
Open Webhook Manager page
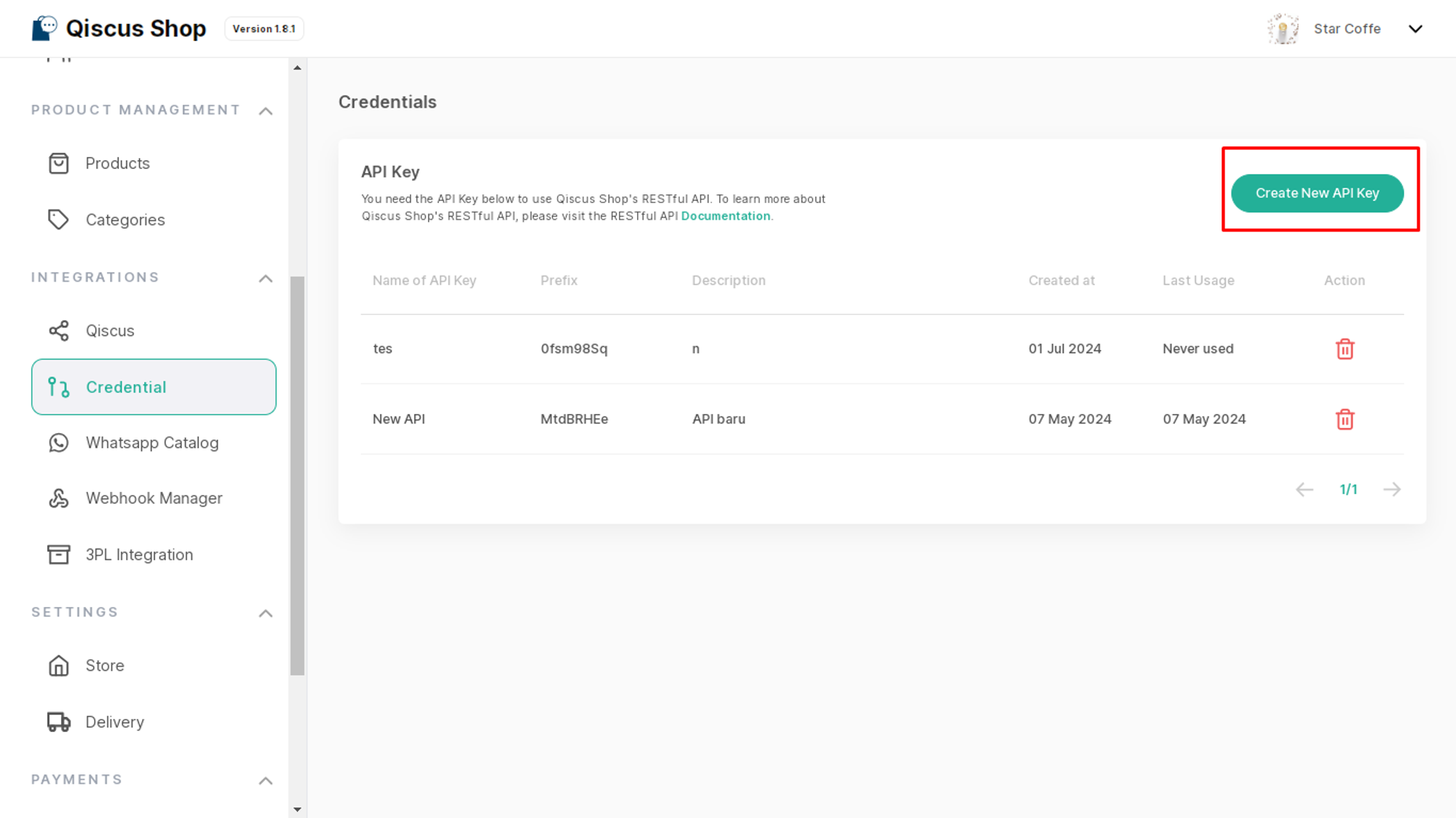154,498
